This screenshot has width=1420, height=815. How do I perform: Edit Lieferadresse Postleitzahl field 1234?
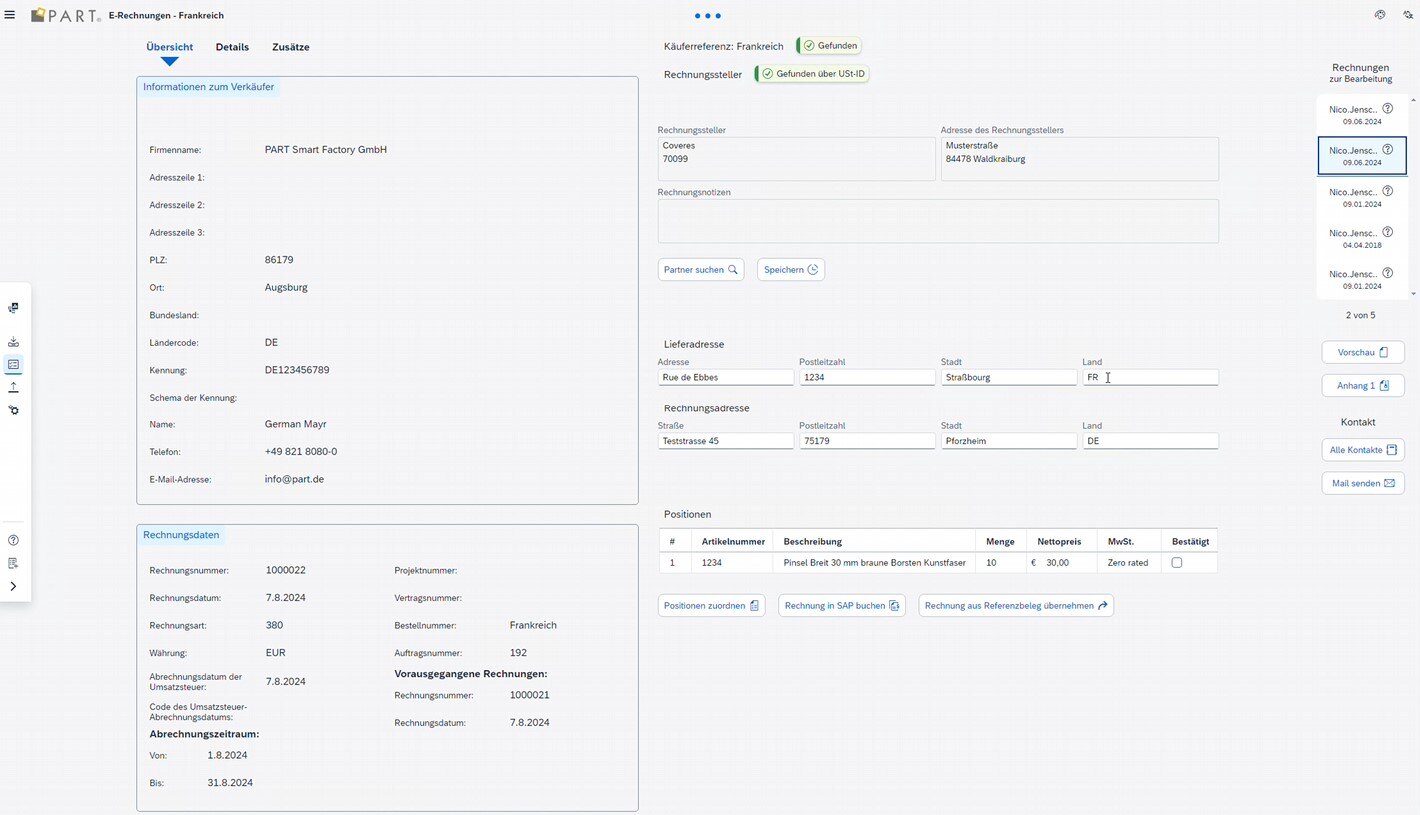867,378
